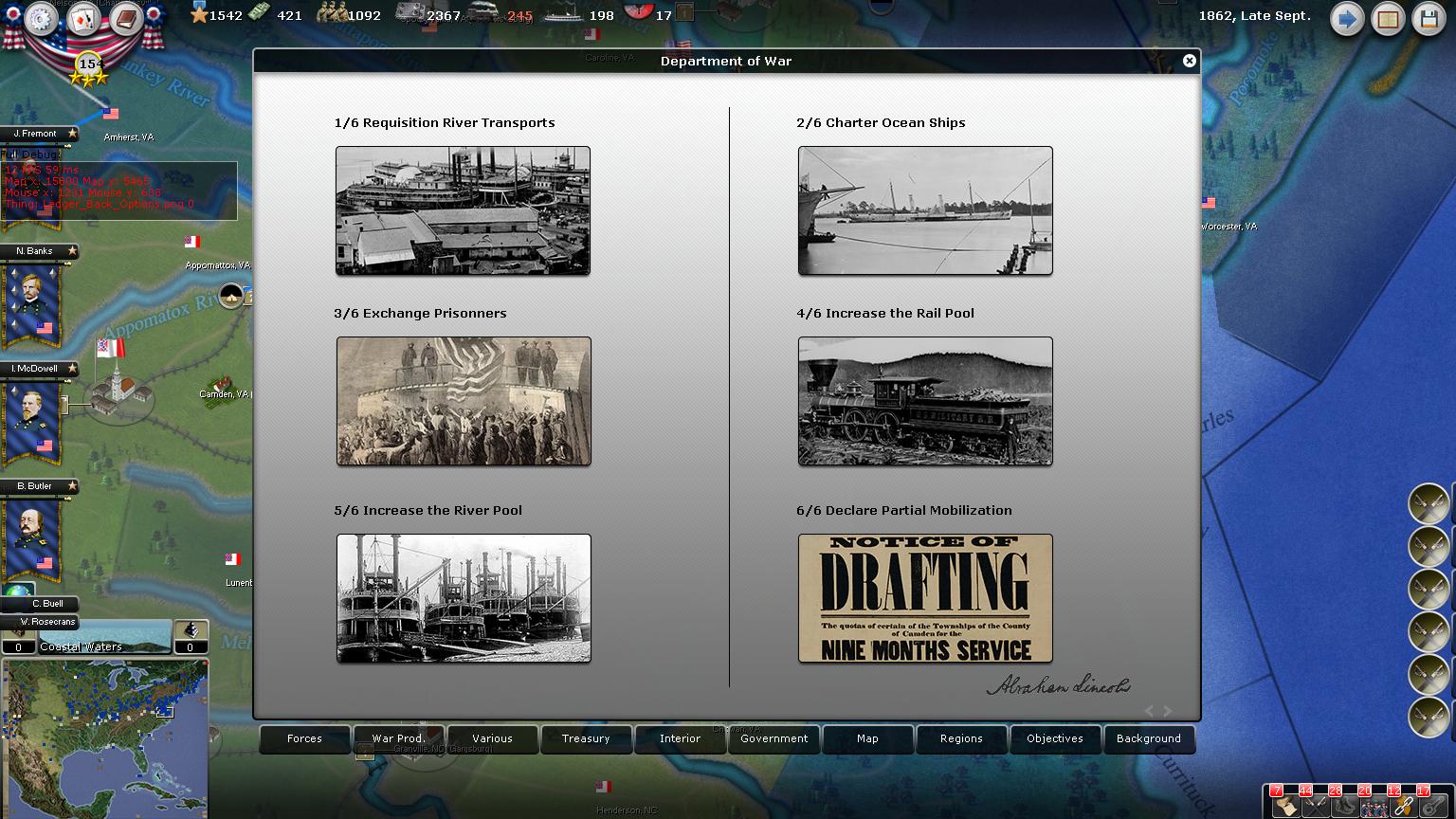
Task: Click the chain link filter icon badged 12
Action: click(1401, 806)
